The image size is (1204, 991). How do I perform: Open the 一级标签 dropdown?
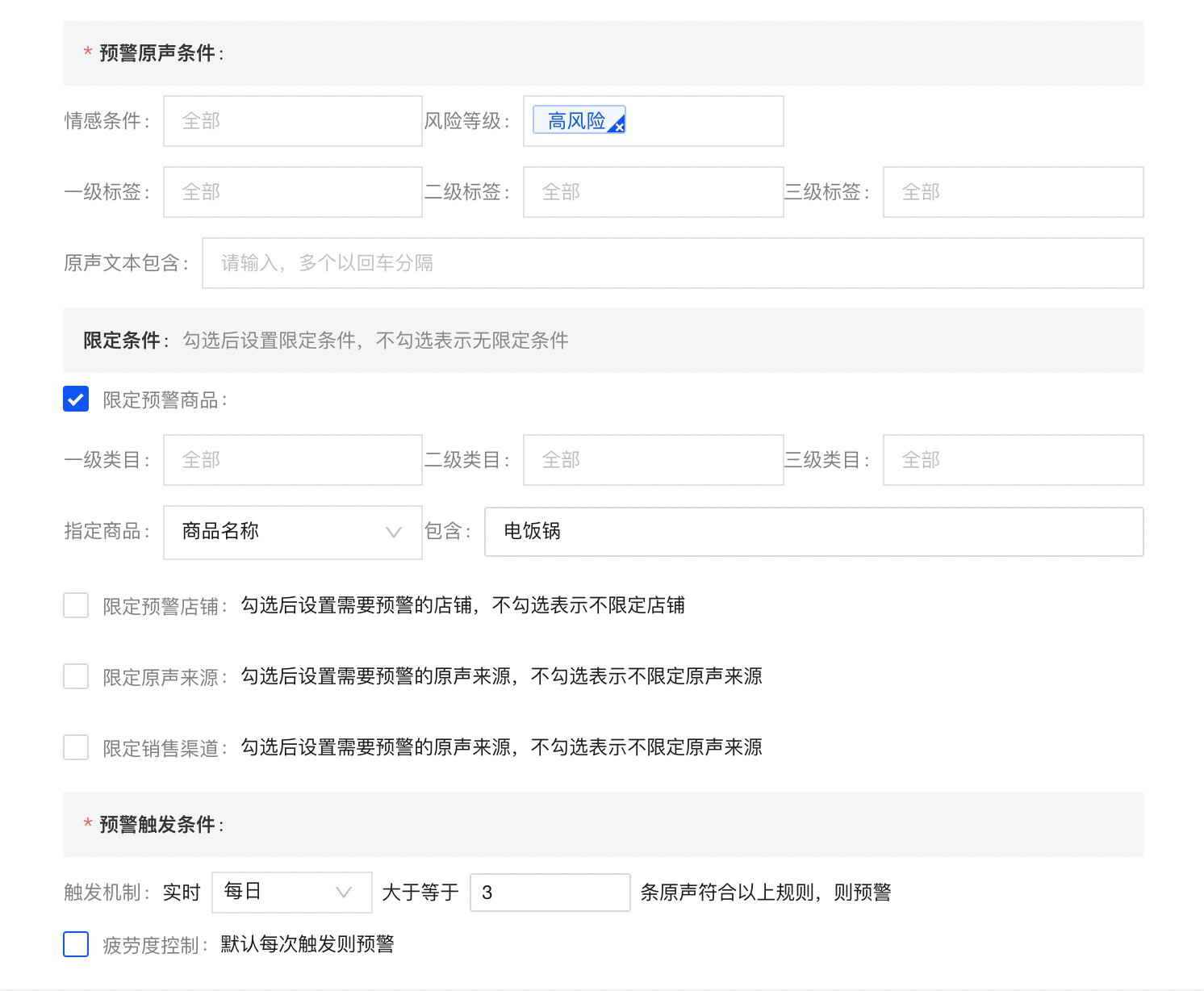pos(293,192)
